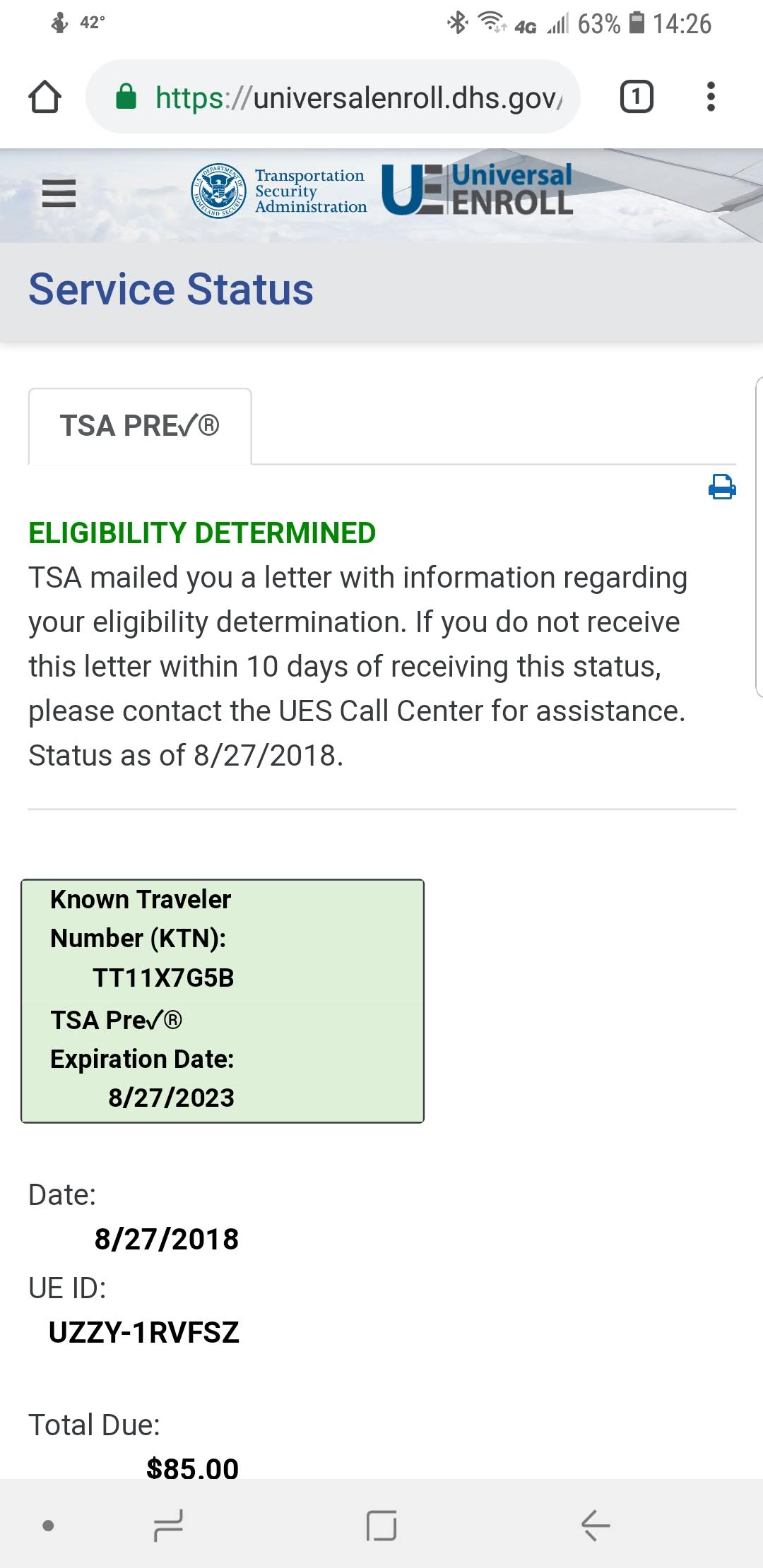This screenshot has height=1568, width=763.
Task: Select the TSA PRE✓® tab
Action: pos(140,426)
